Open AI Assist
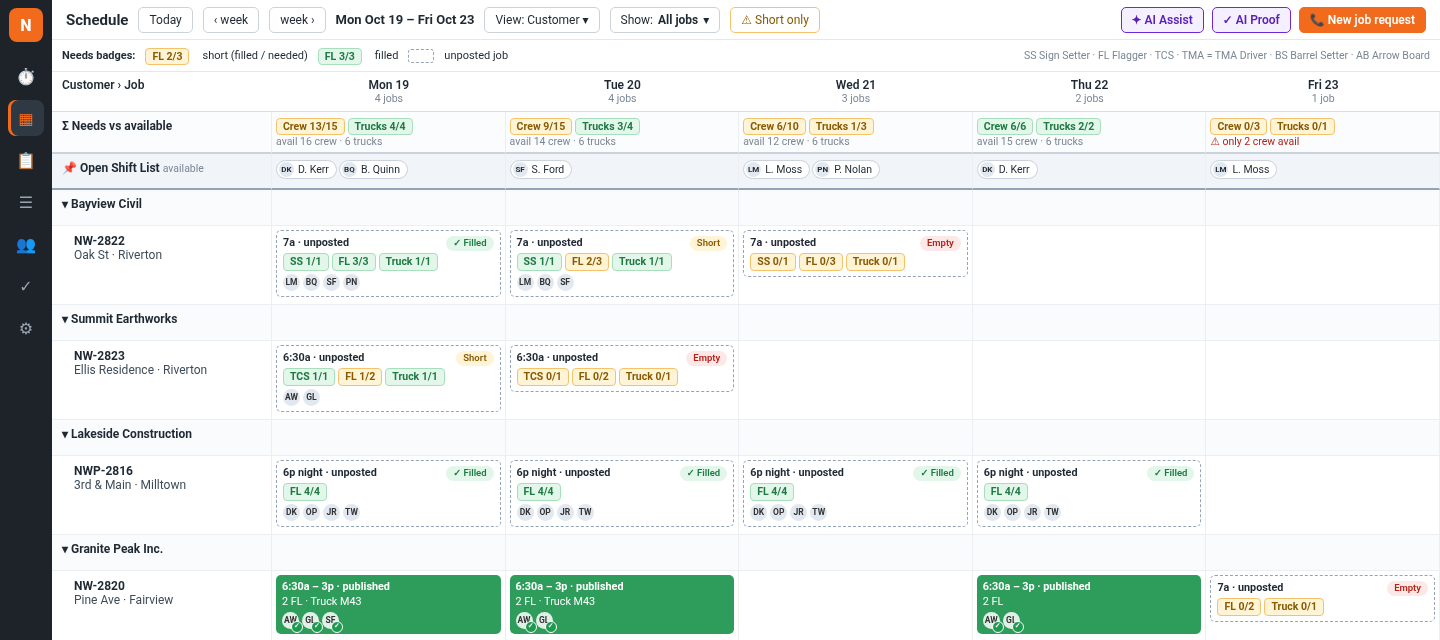The width and height of the screenshot is (1440, 640). pyautogui.click(x=1162, y=20)
